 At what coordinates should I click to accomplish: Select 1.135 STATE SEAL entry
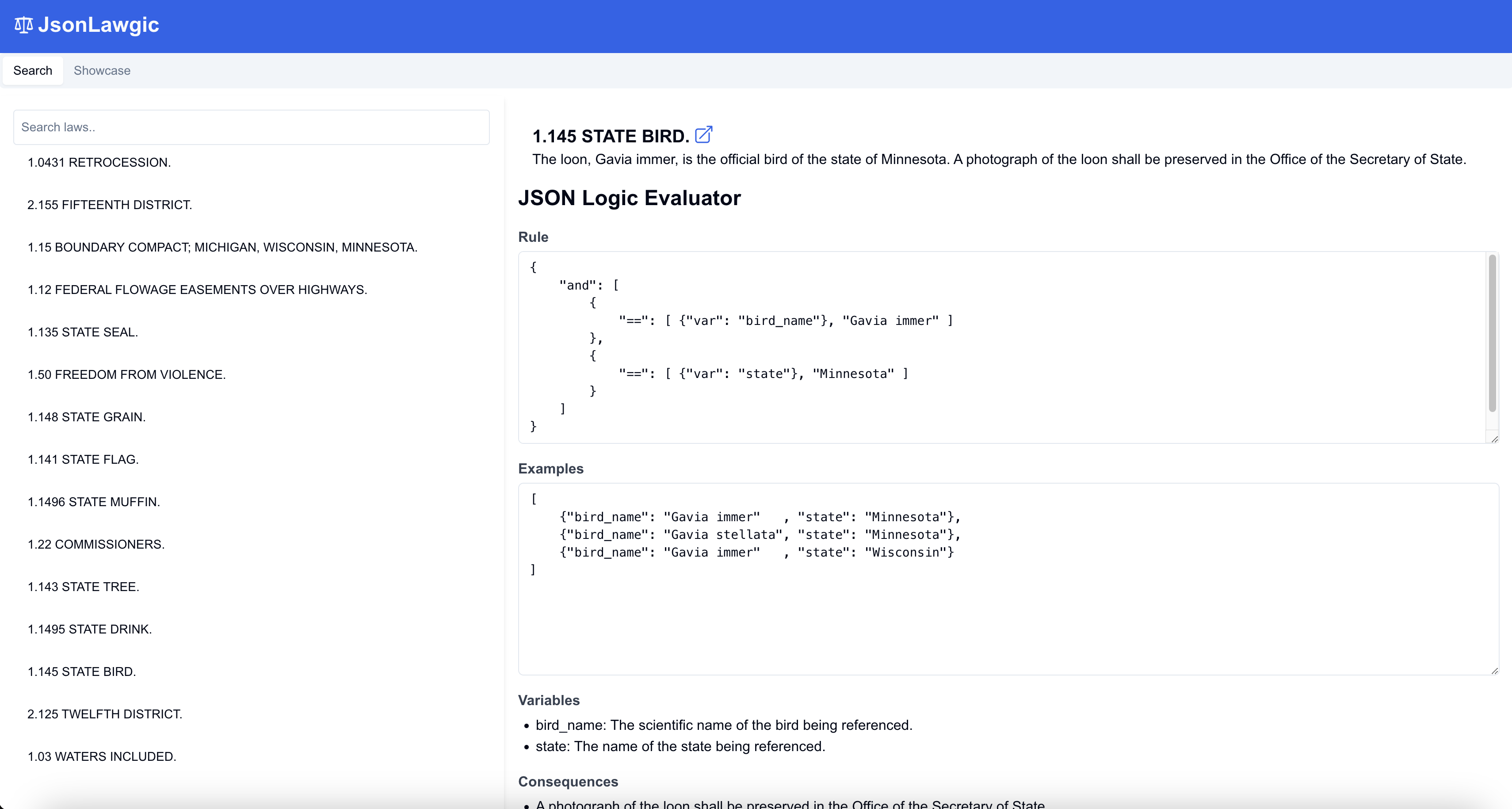point(83,332)
